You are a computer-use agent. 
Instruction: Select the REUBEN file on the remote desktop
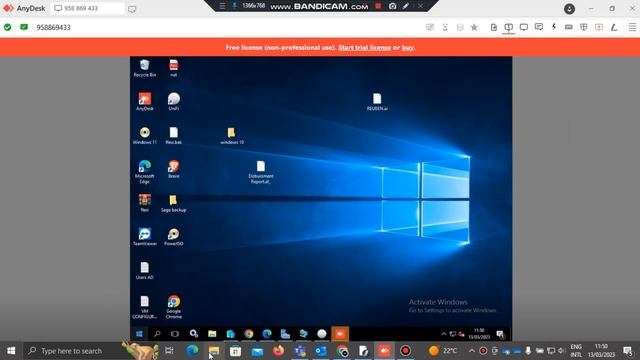click(377, 102)
